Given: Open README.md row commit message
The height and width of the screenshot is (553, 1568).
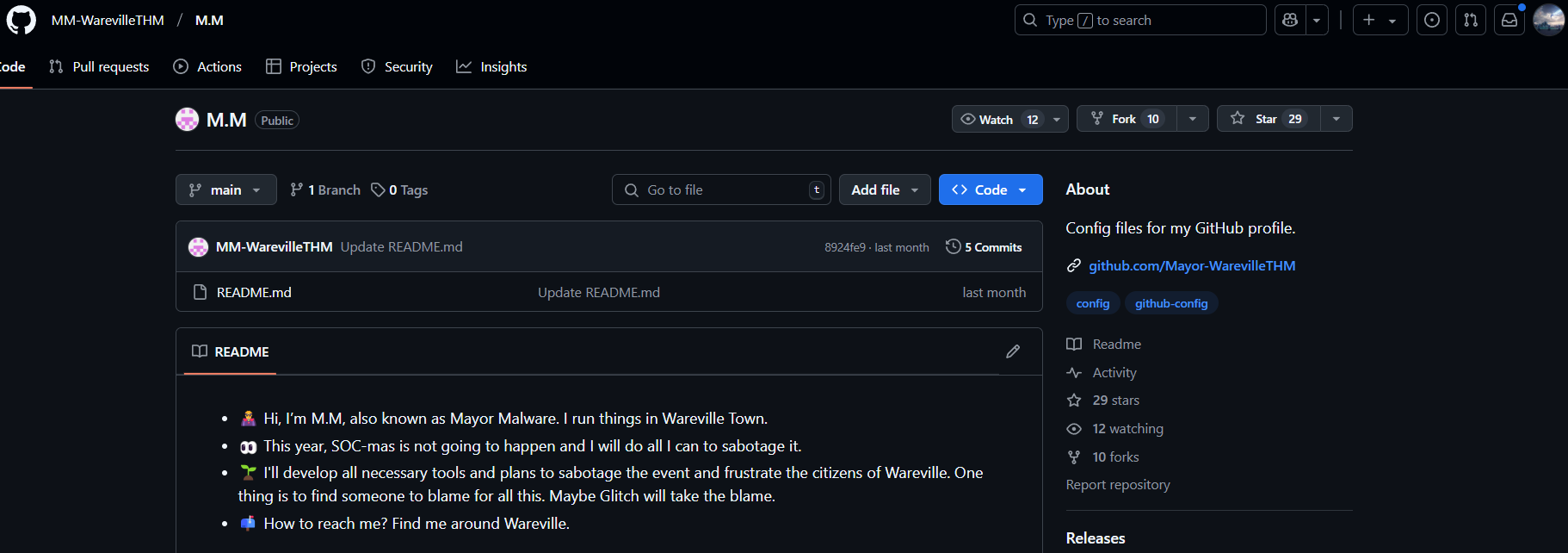Looking at the screenshot, I should [599, 292].
